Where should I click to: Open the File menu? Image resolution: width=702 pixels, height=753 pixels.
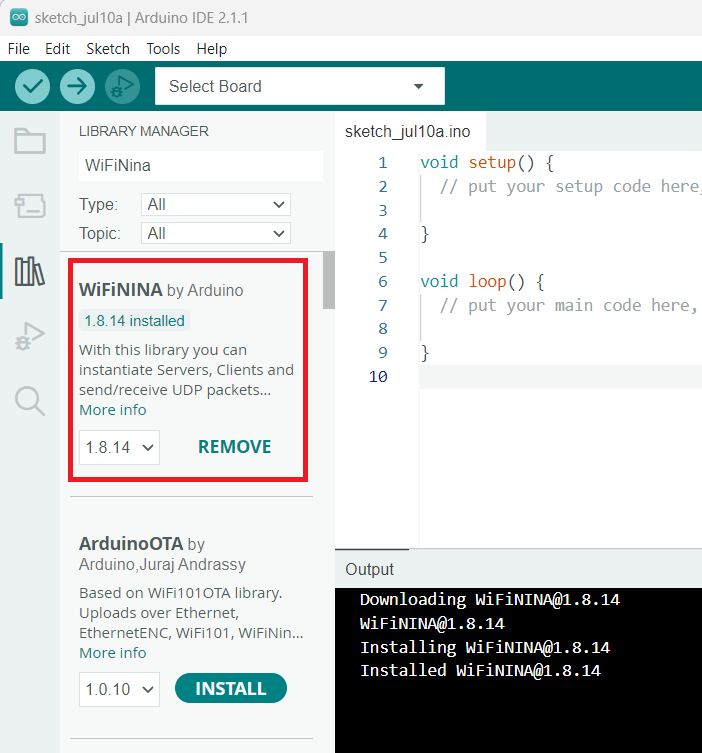coord(19,49)
